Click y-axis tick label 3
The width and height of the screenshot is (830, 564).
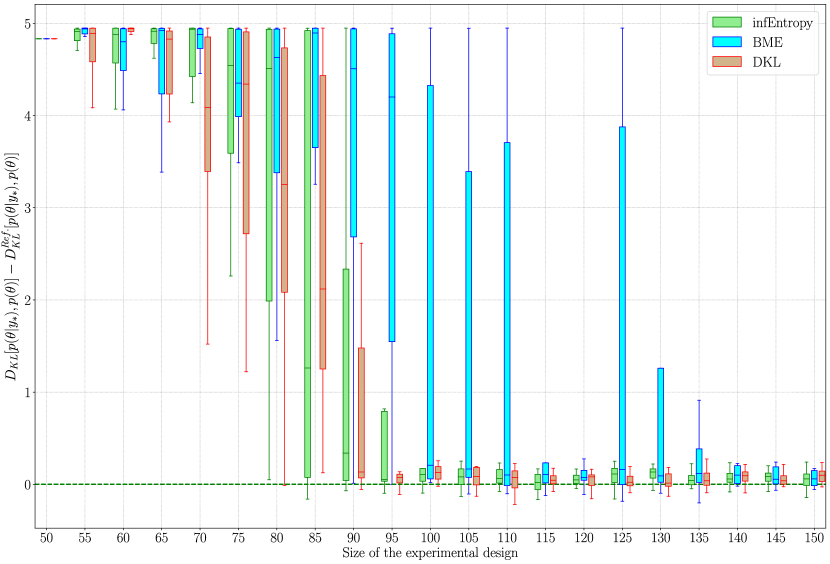pyautogui.click(x=27, y=208)
